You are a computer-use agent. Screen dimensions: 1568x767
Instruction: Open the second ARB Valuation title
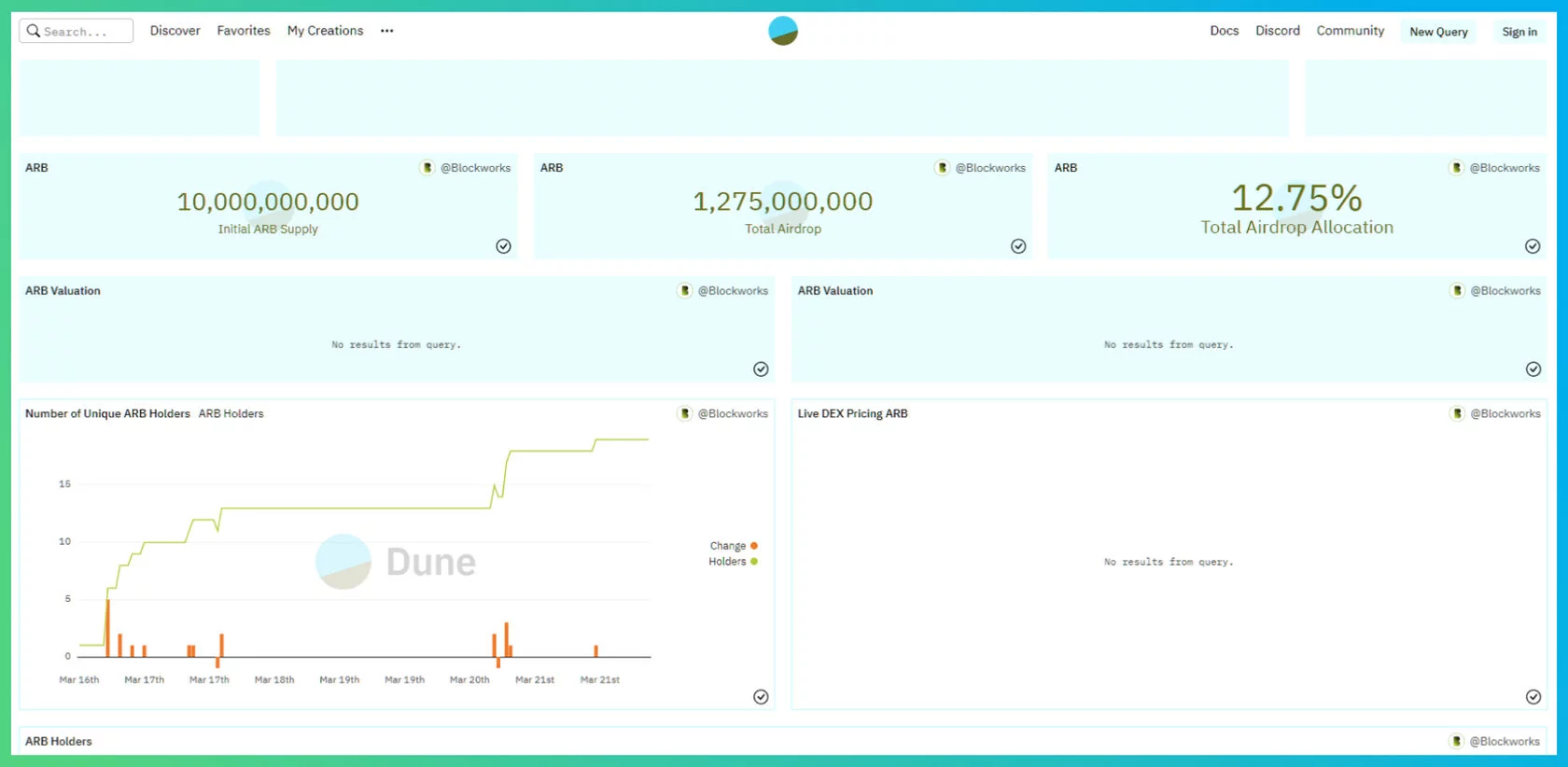click(x=835, y=291)
